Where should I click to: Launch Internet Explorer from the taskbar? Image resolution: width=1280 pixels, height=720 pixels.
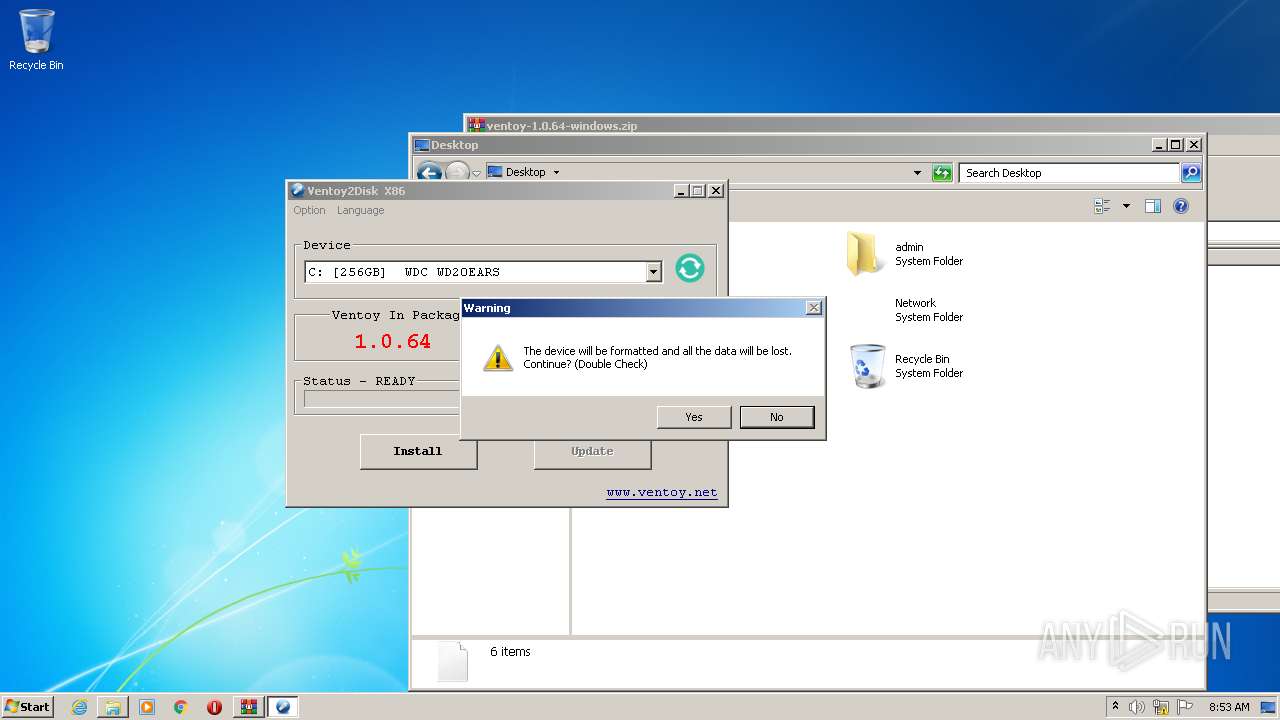(x=79, y=707)
